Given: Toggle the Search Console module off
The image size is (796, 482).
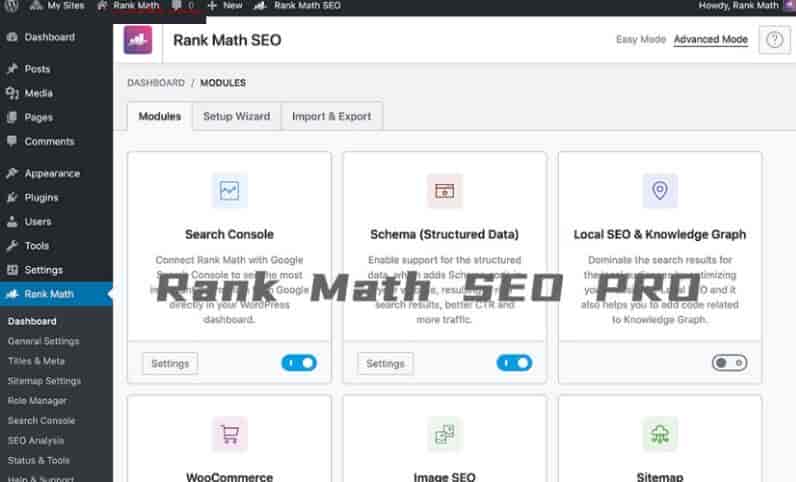Looking at the screenshot, I should click(x=299, y=363).
